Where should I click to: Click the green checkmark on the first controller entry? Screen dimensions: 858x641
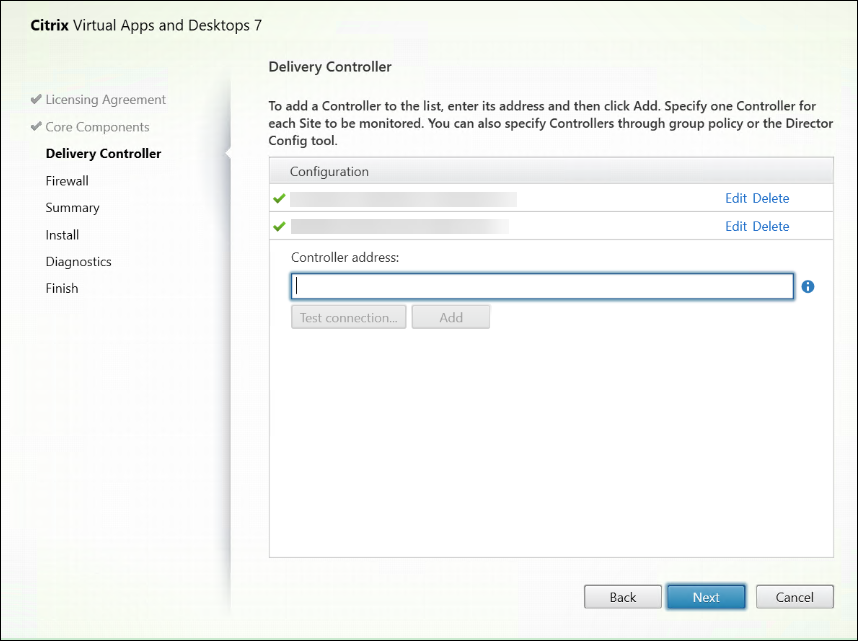click(x=279, y=198)
